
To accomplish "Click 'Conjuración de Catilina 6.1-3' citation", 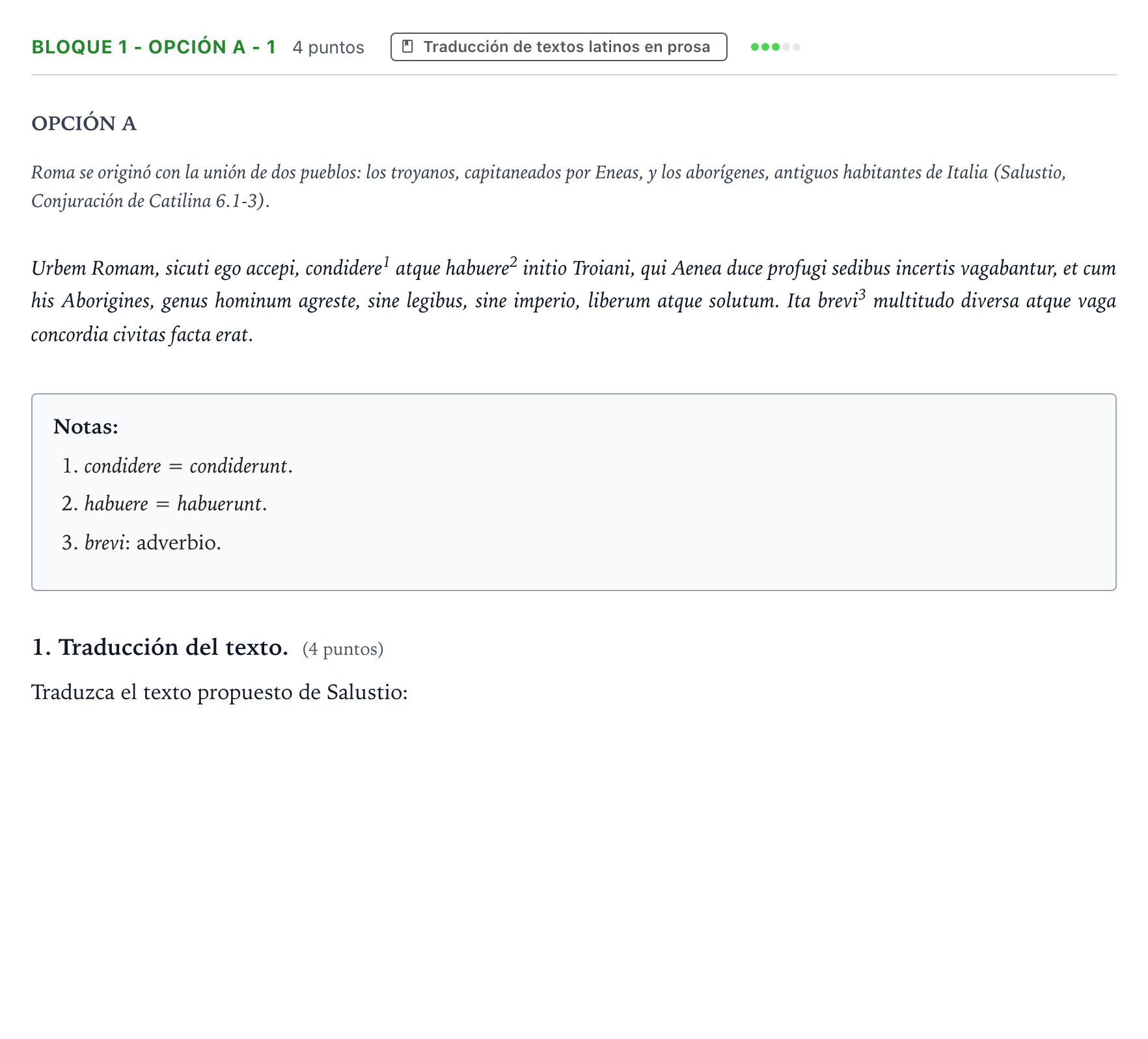I will click(148, 201).
